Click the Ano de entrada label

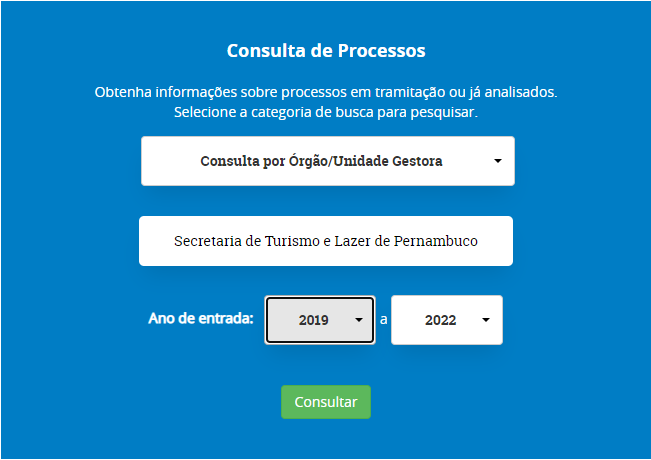(x=201, y=320)
